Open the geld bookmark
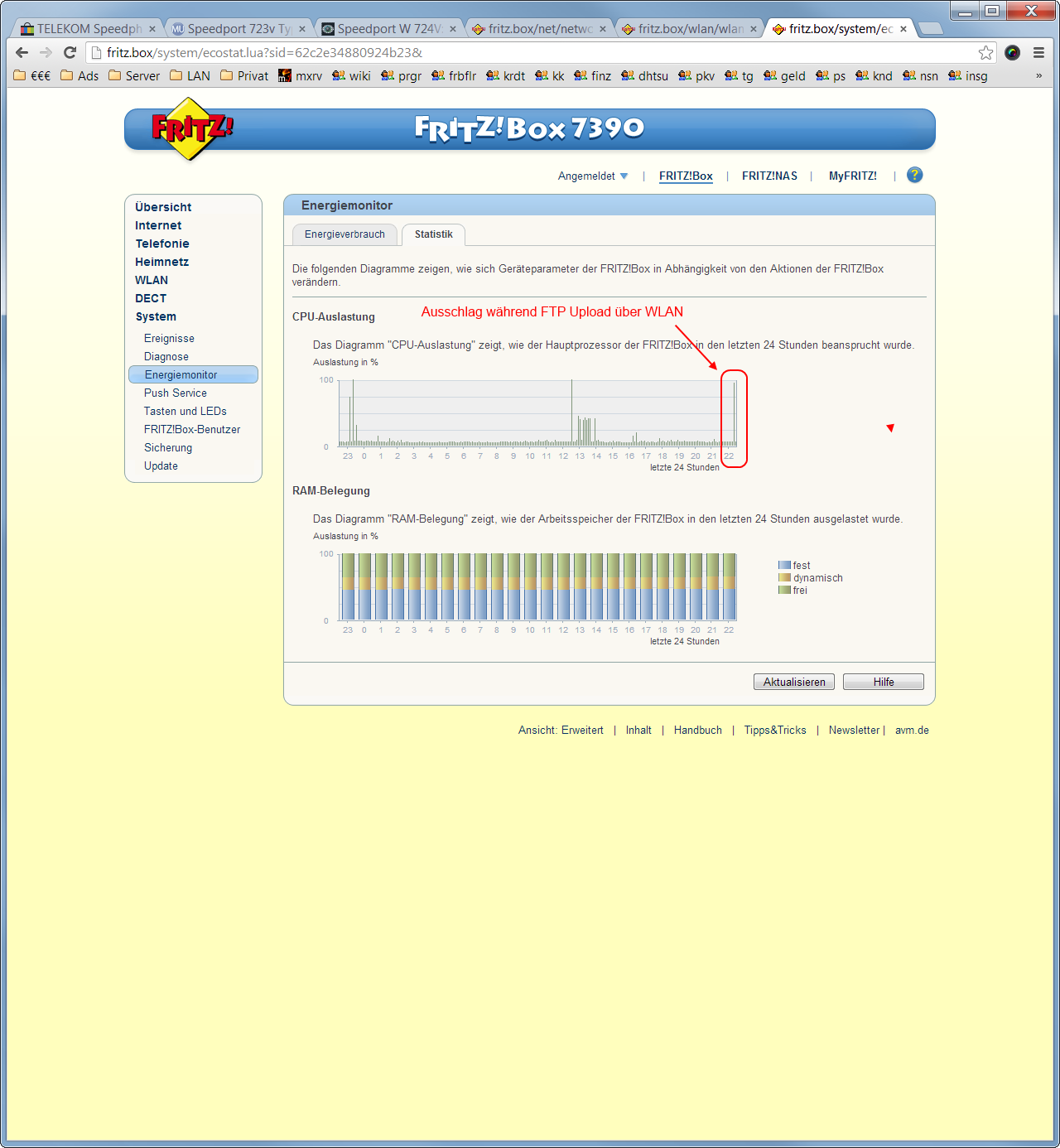 pos(784,75)
